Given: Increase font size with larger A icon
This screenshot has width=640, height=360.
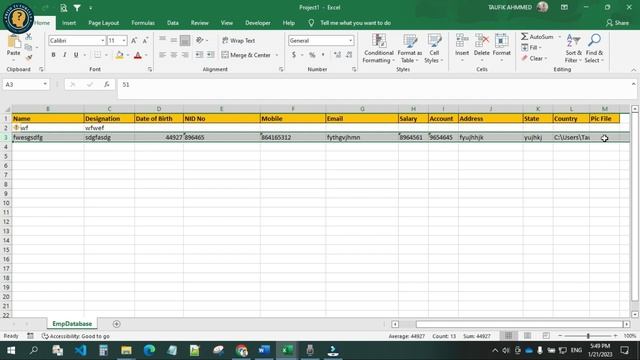Looking at the screenshot, I should coord(134,40).
